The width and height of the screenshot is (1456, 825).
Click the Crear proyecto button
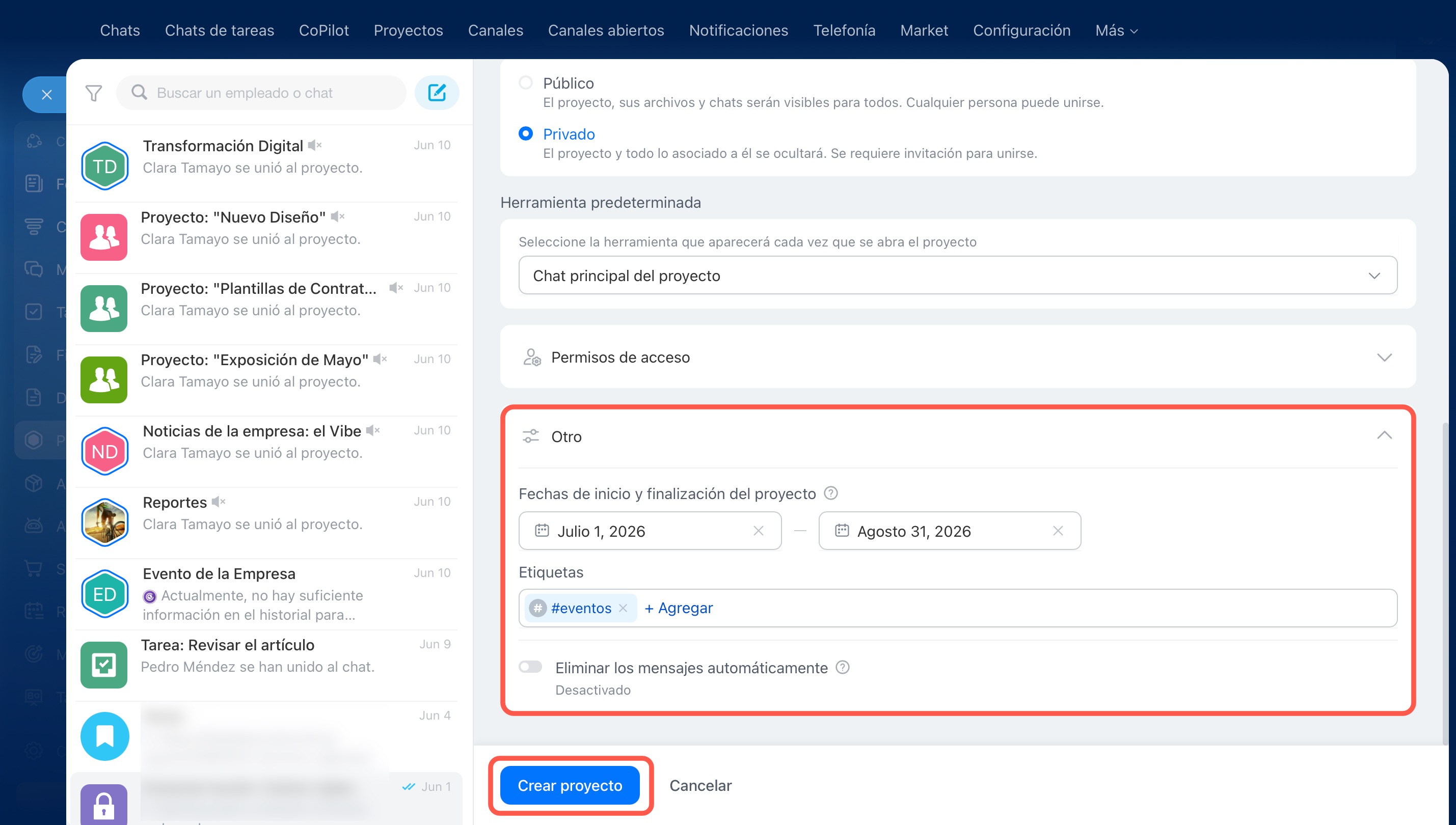570,785
